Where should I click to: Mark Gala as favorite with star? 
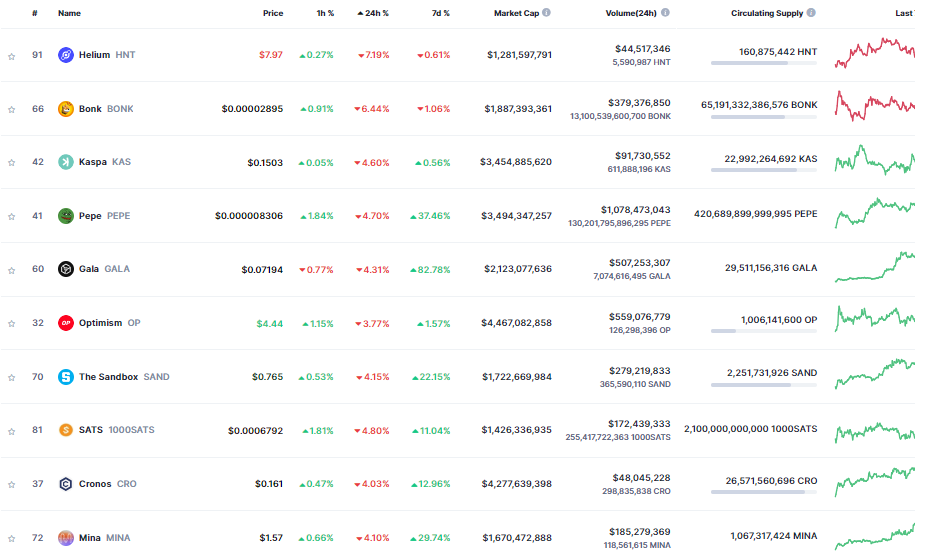[x=11, y=271]
